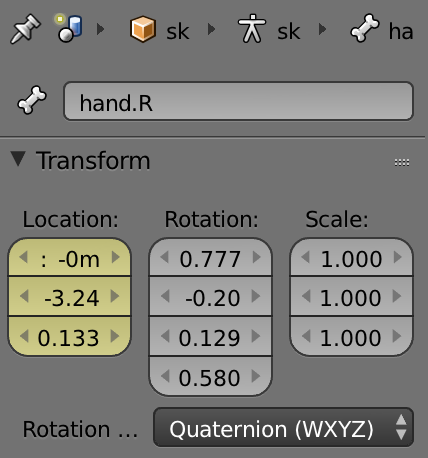This screenshot has height=458, width=428.
Task: Increase first Scale value right arrow
Action: [398, 257]
